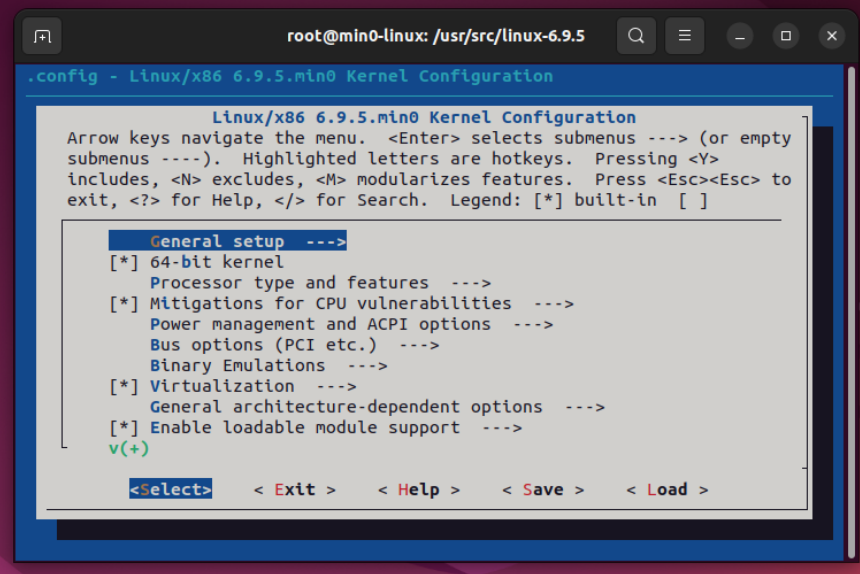
Task: Click the terminal vertical scrollbar
Action: click(x=851, y=312)
